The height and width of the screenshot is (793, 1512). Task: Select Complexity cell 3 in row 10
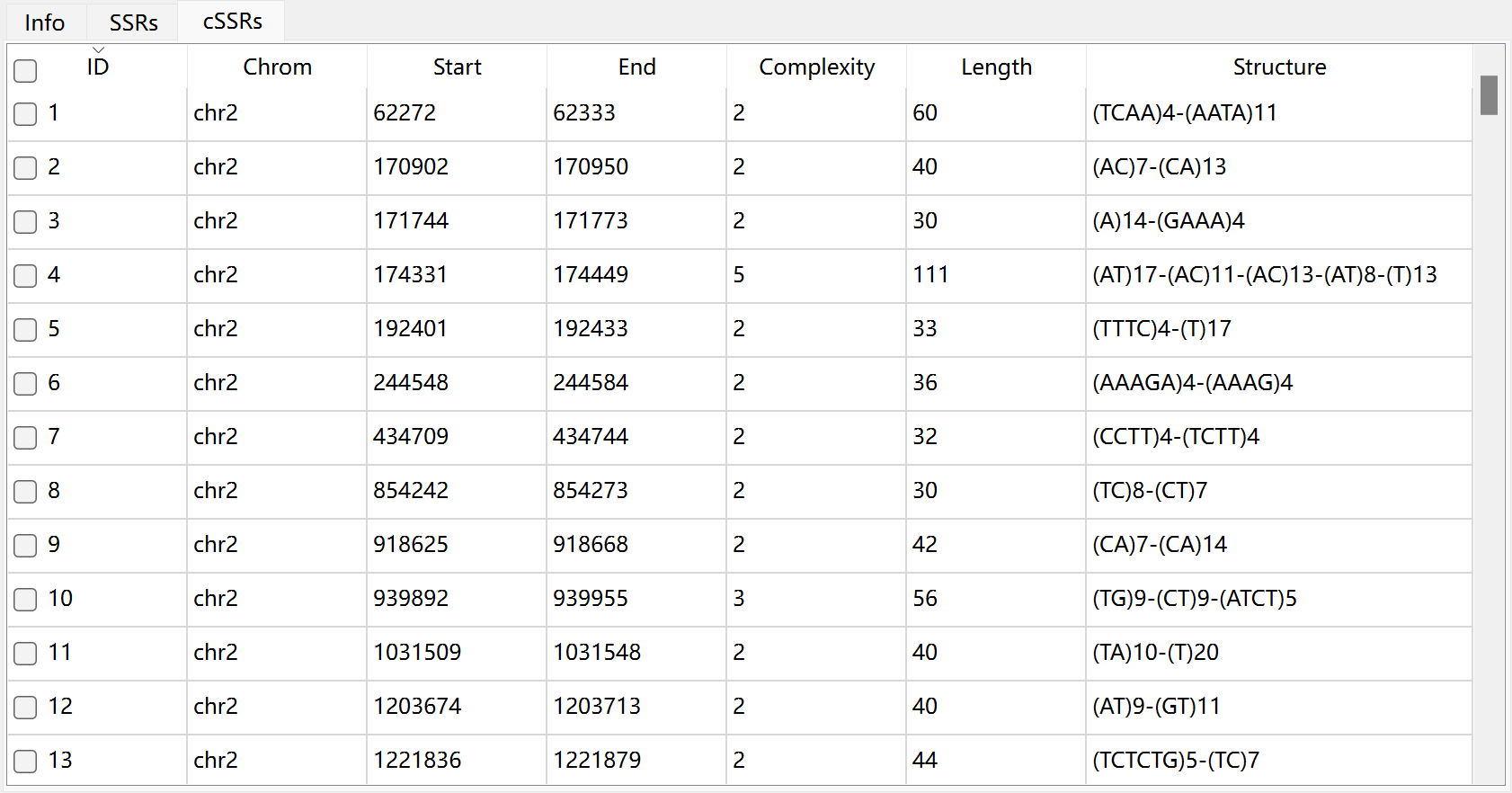[x=816, y=599]
